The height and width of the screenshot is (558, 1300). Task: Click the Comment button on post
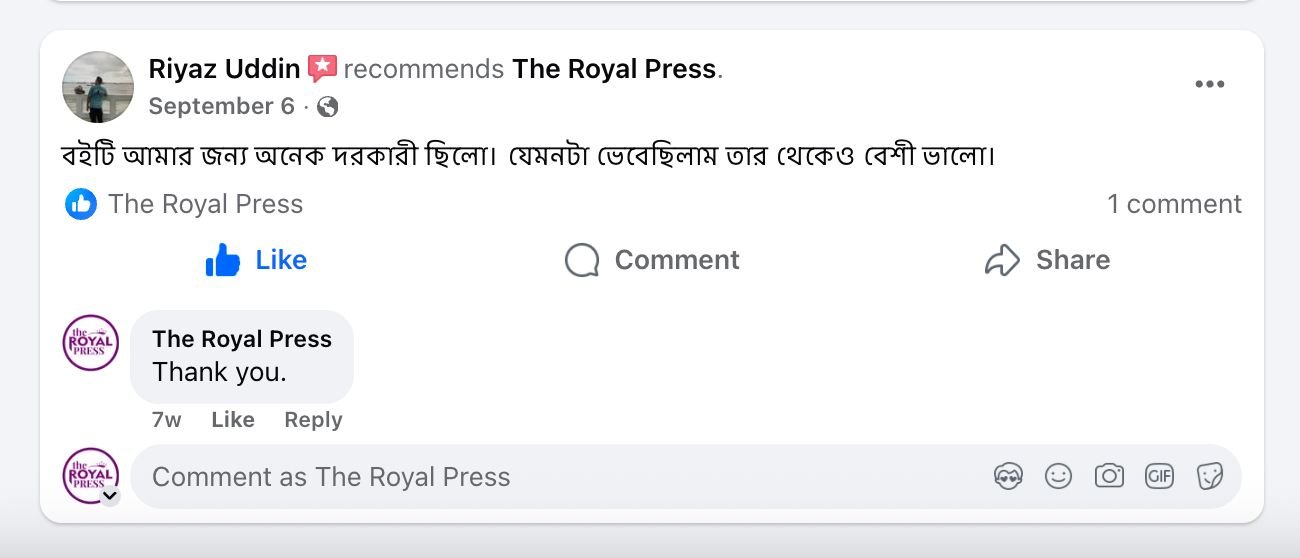652,260
